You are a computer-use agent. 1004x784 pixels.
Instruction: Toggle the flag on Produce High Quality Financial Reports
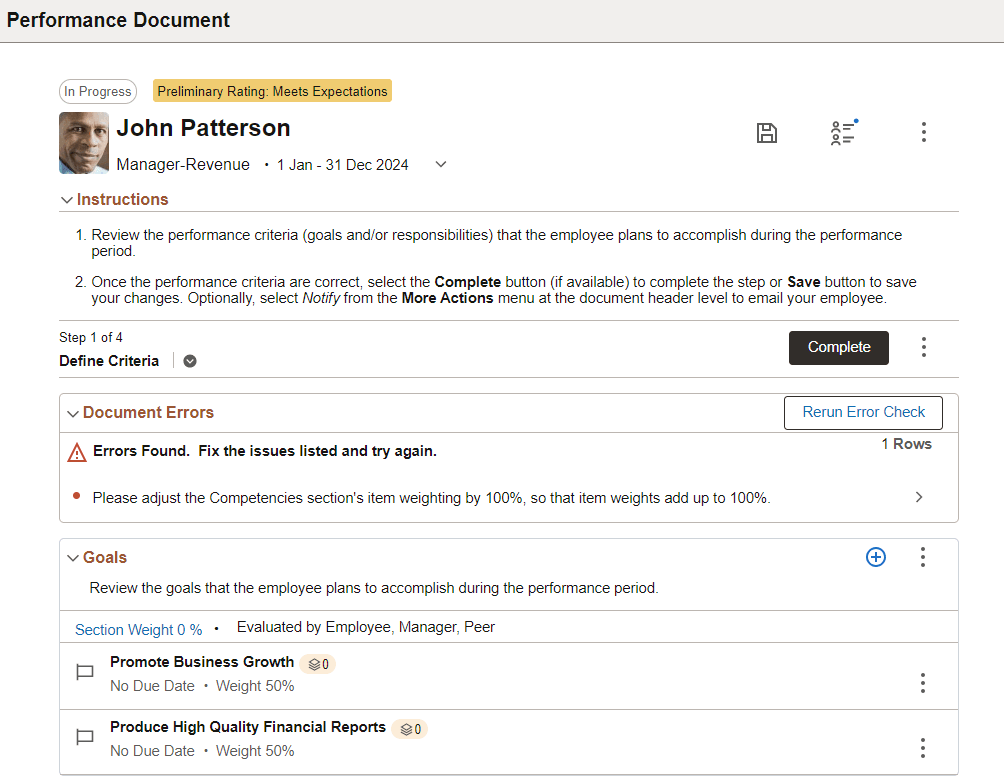click(x=85, y=738)
